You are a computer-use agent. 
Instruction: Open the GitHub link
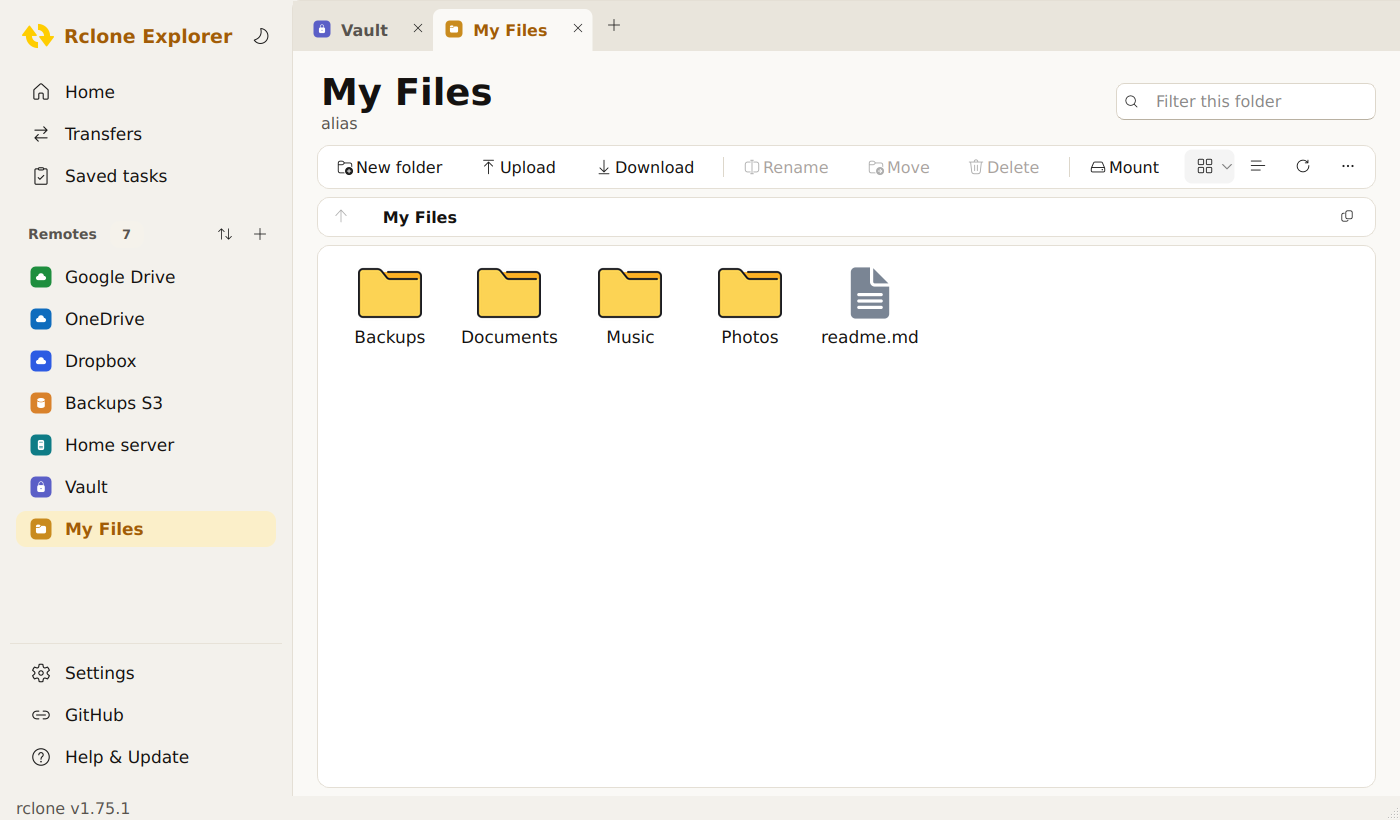(x=146, y=715)
